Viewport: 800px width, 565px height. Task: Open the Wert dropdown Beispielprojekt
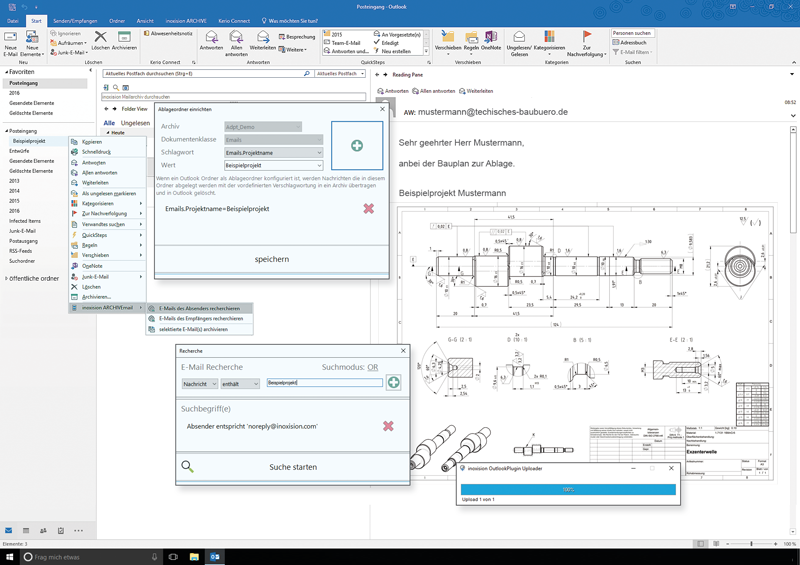point(273,166)
